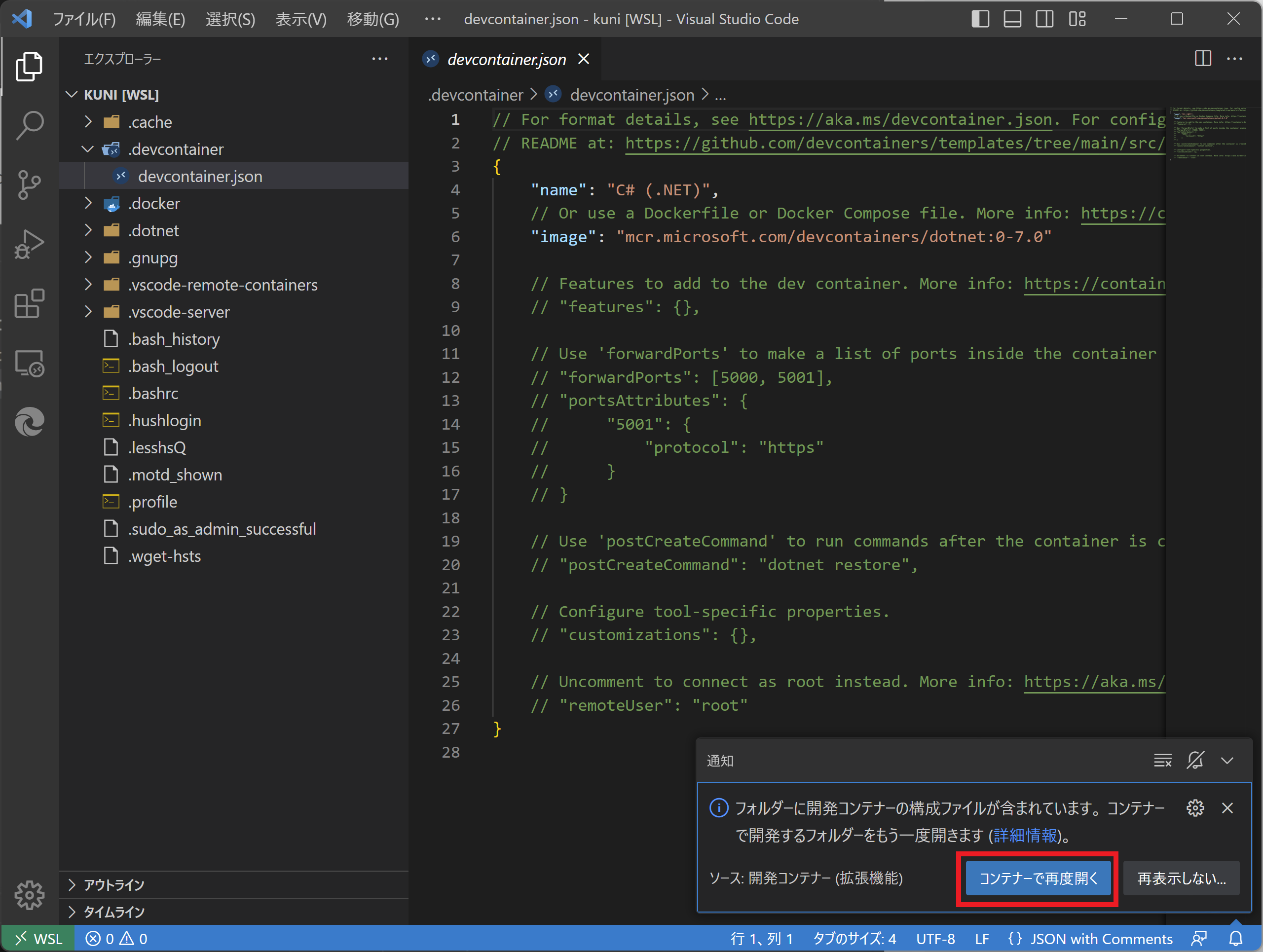Click the WSL remote status indicator

38,939
